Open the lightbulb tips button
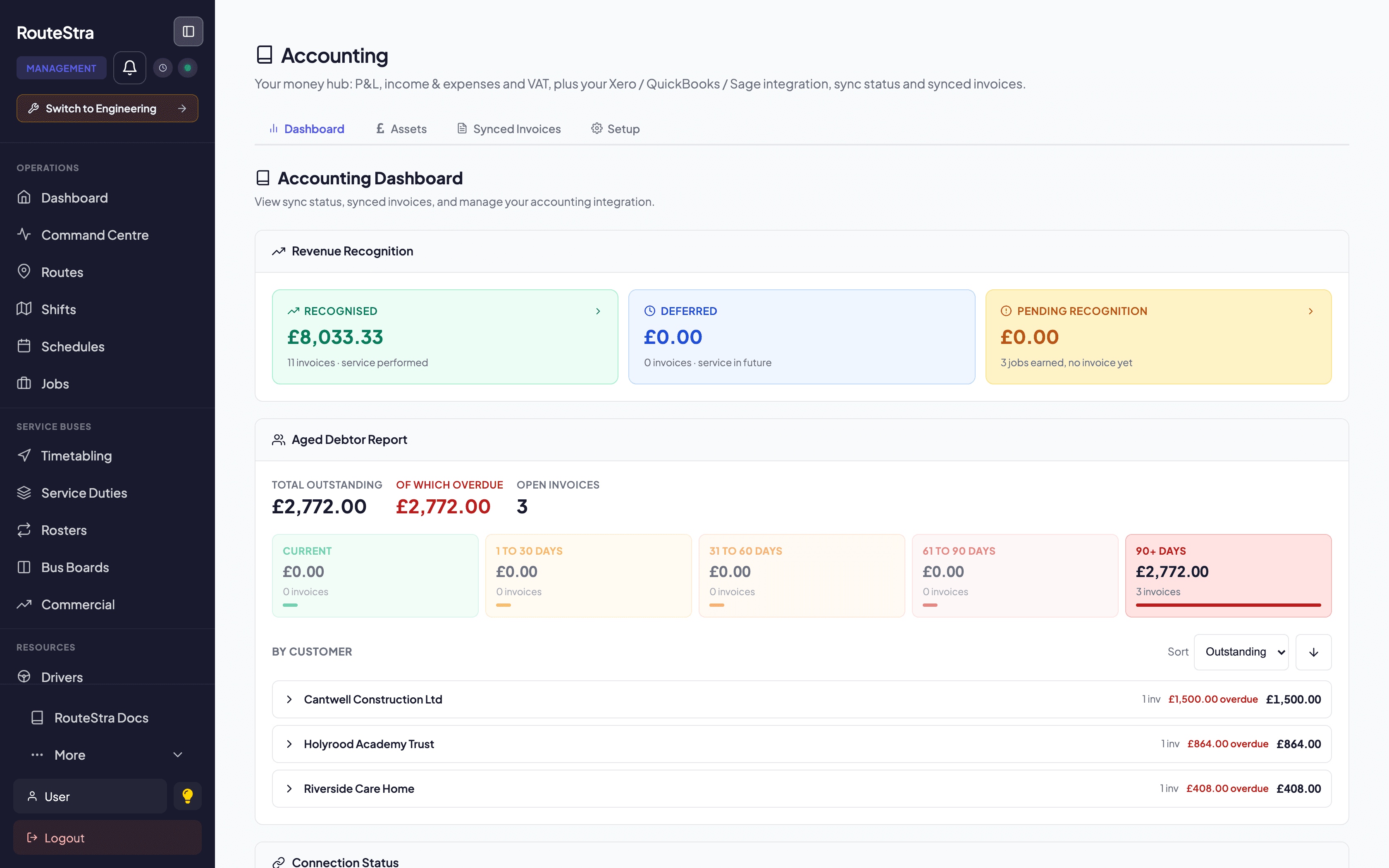The width and height of the screenshot is (1389, 868). click(188, 796)
